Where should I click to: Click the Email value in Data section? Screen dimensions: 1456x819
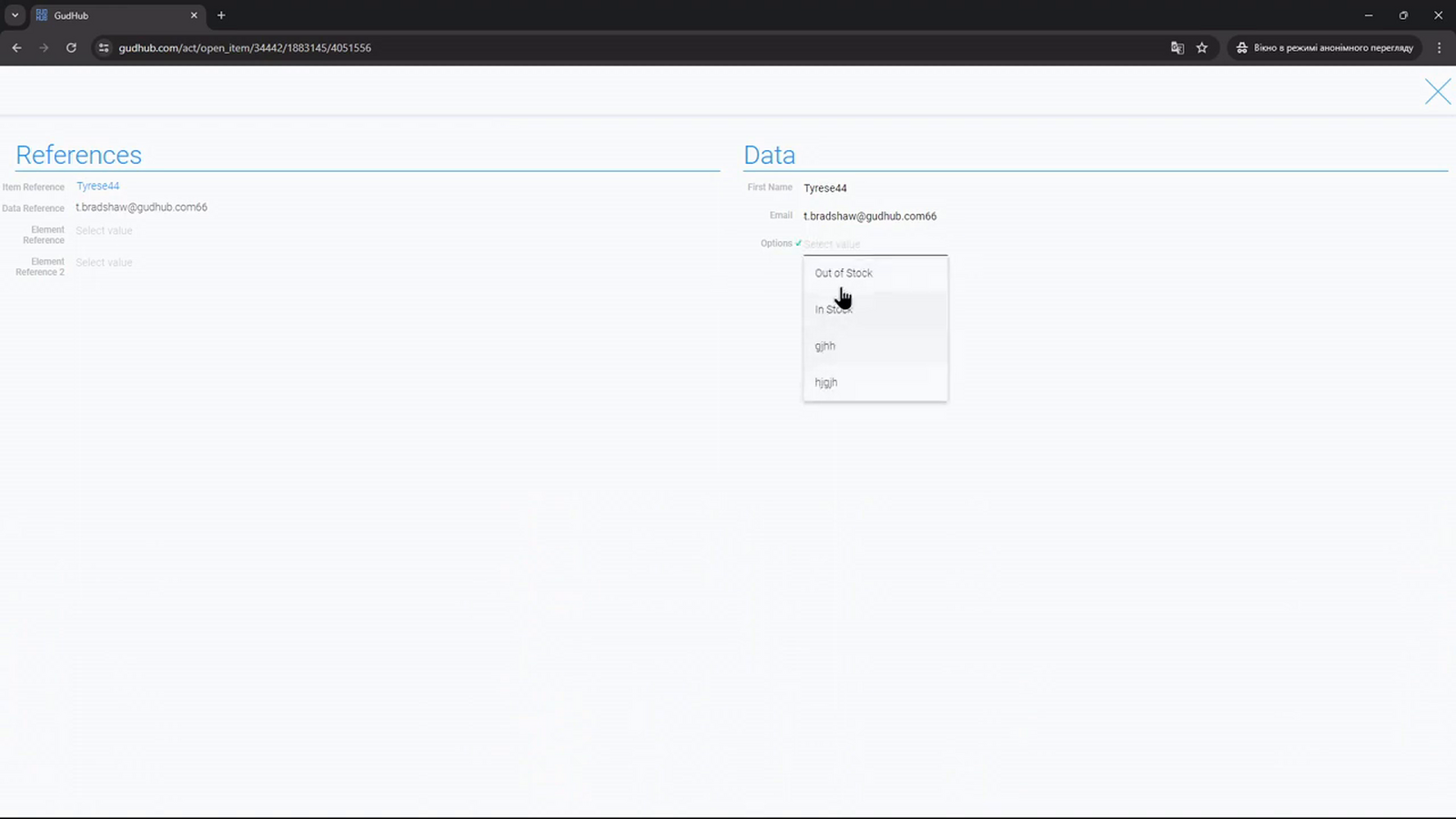coord(870,217)
